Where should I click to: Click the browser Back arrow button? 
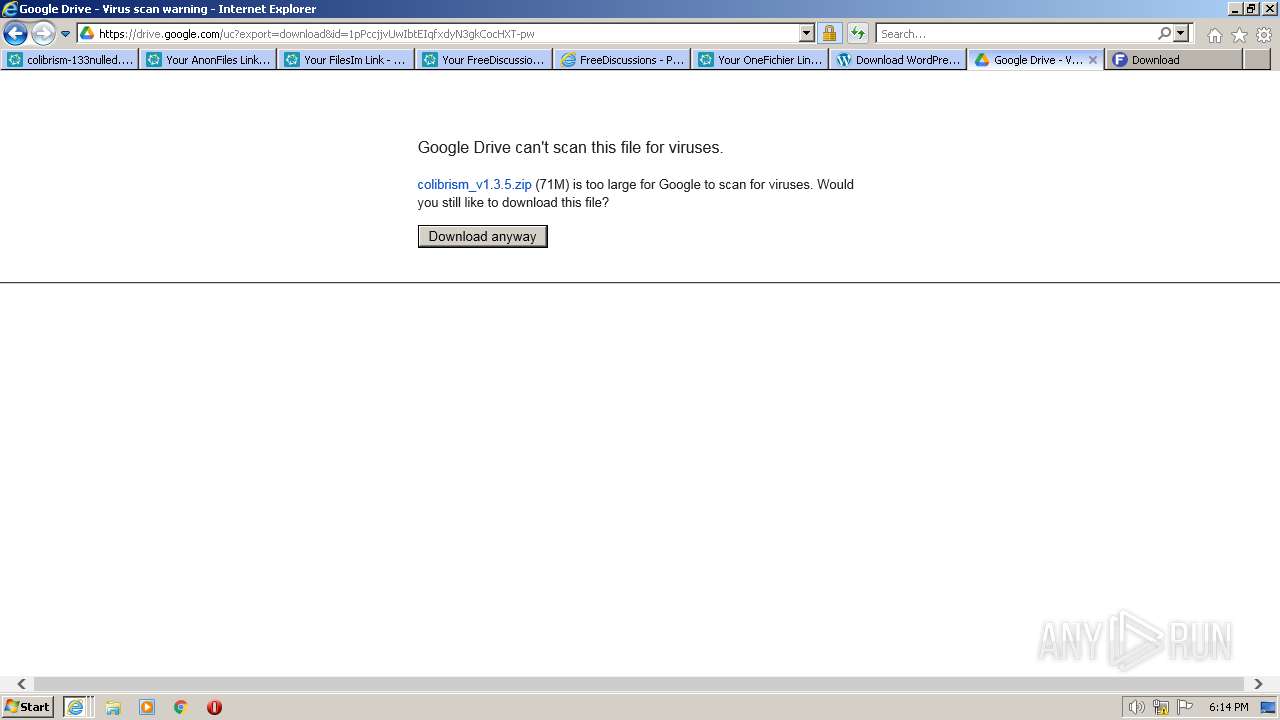(x=15, y=34)
